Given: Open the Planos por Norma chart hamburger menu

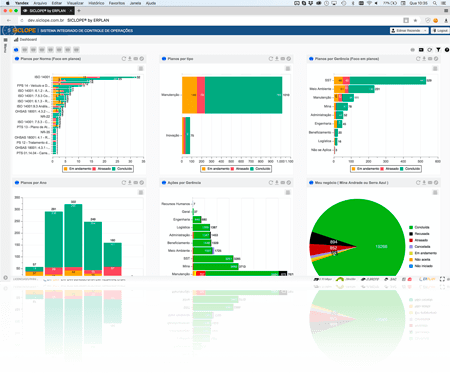Looking at the screenshot, I should pos(141,69).
